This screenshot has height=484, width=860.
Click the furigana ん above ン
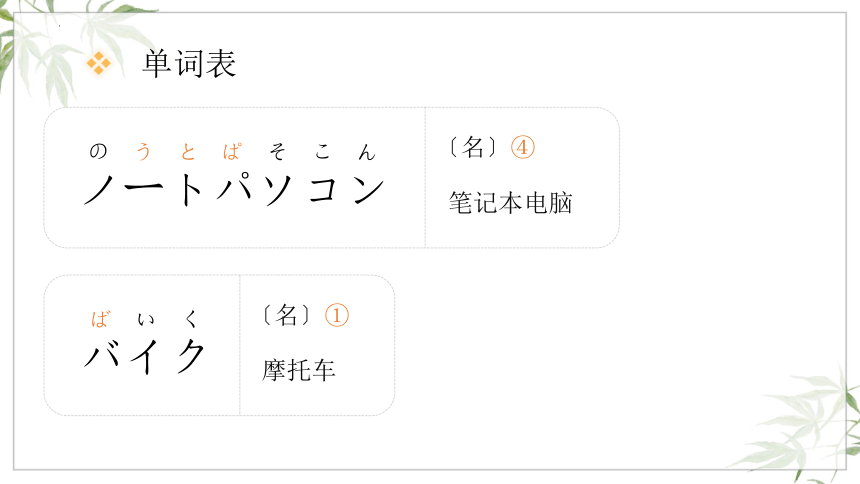[366, 152]
